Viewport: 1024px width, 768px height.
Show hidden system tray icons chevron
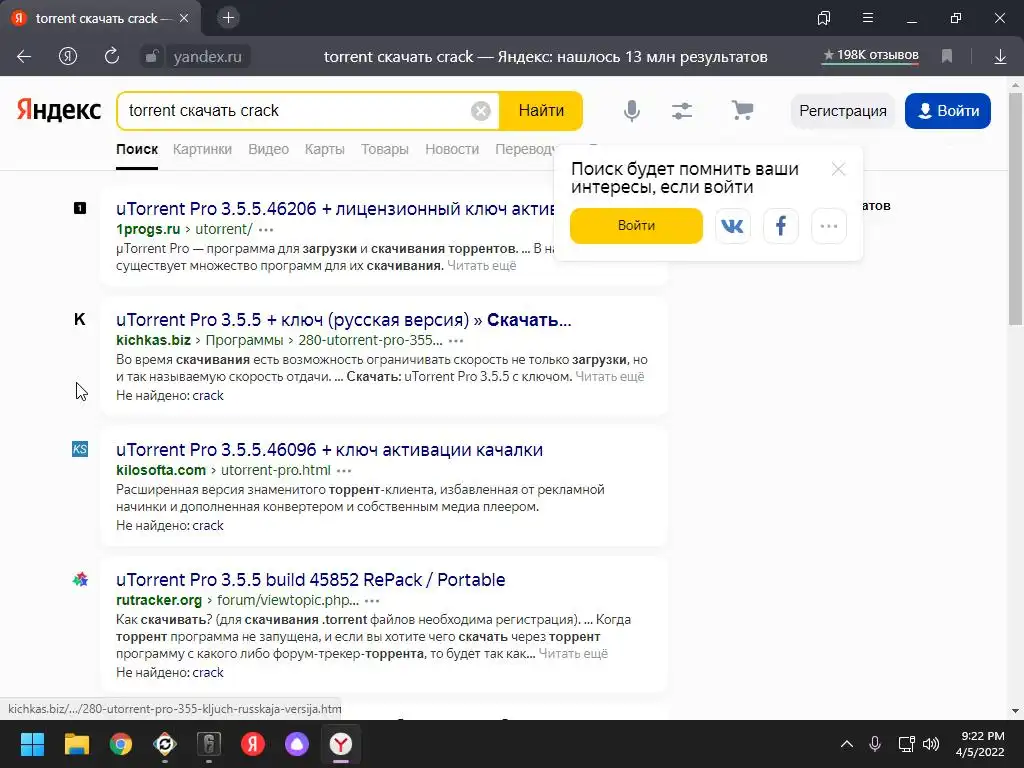coord(846,744)
